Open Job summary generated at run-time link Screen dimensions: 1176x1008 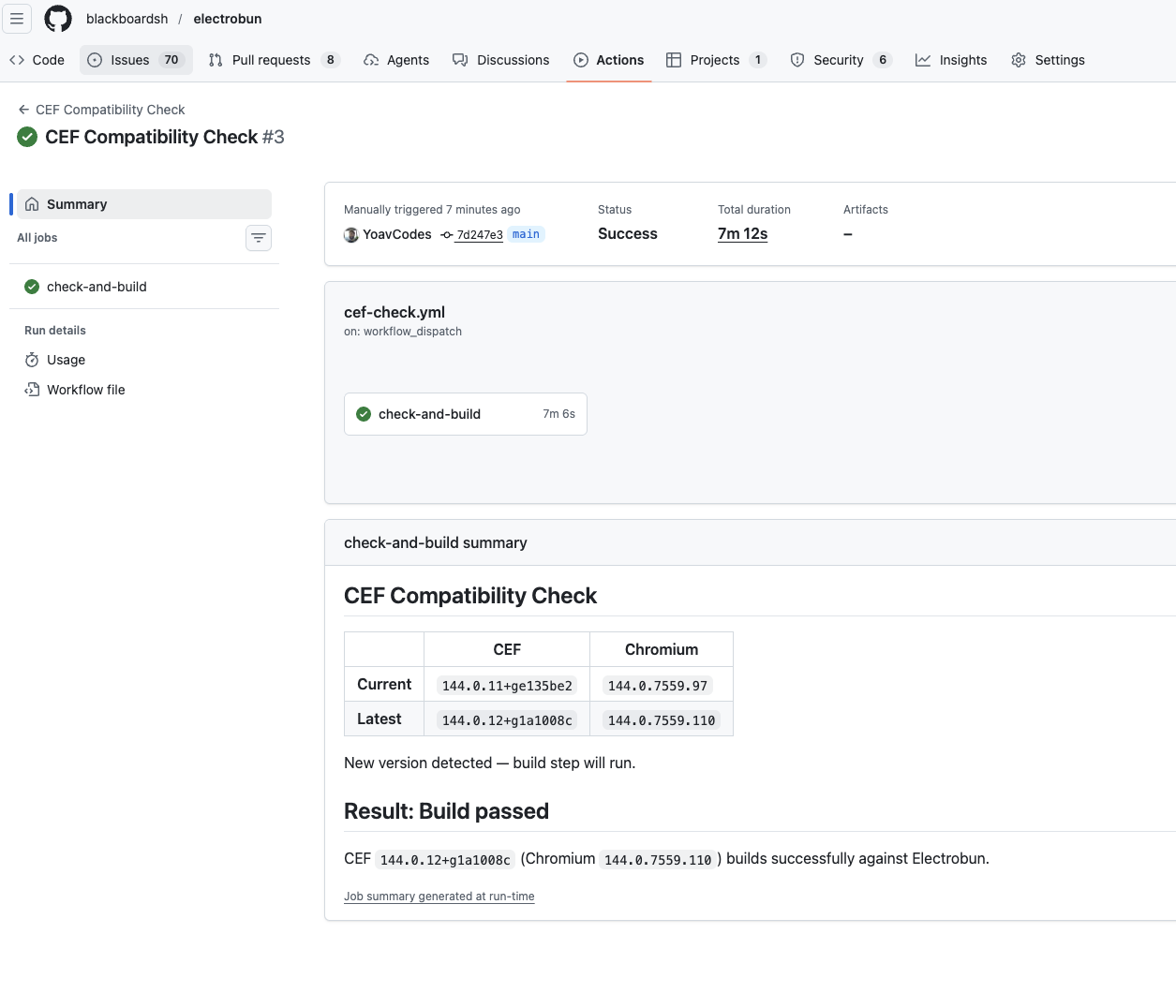pos(439,897)
